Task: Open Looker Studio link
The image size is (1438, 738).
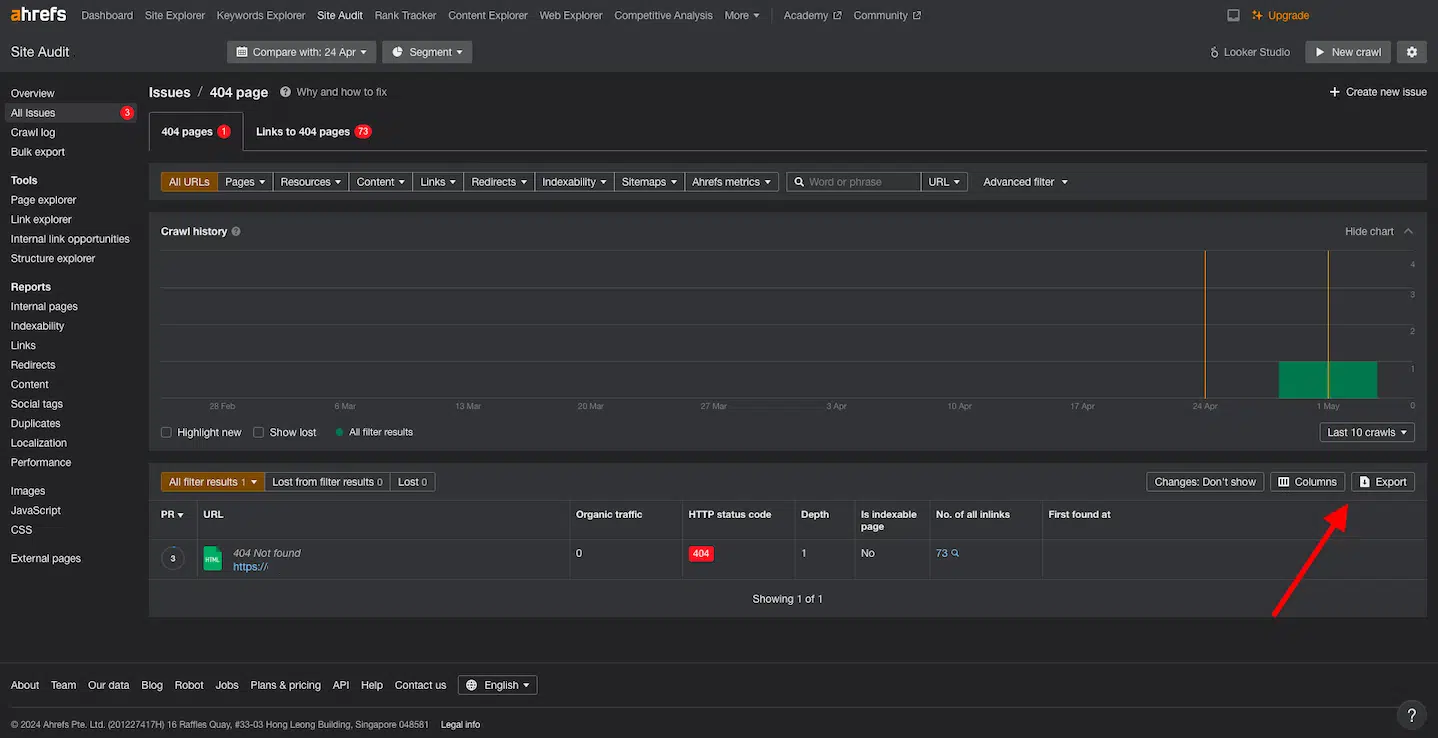Action: pos(1249,52)
